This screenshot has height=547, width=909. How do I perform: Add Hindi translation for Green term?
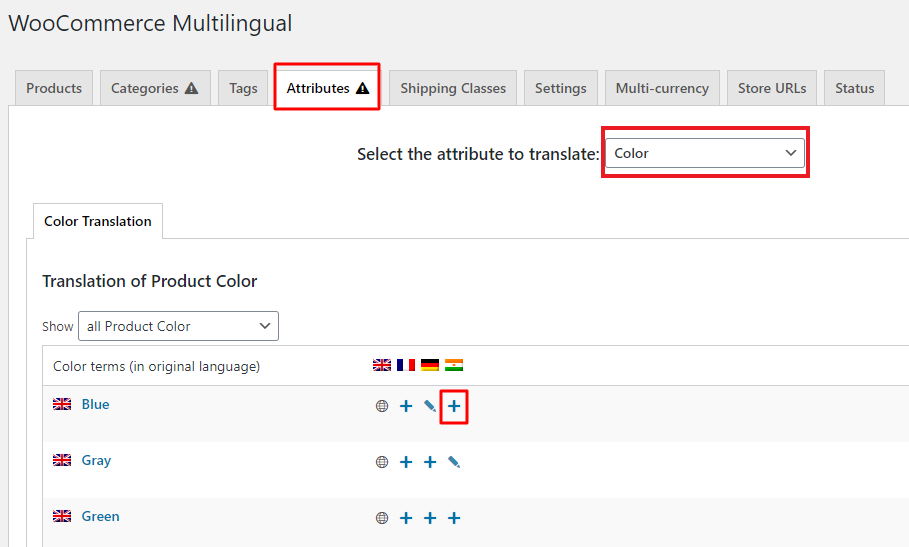pos(454,518)
